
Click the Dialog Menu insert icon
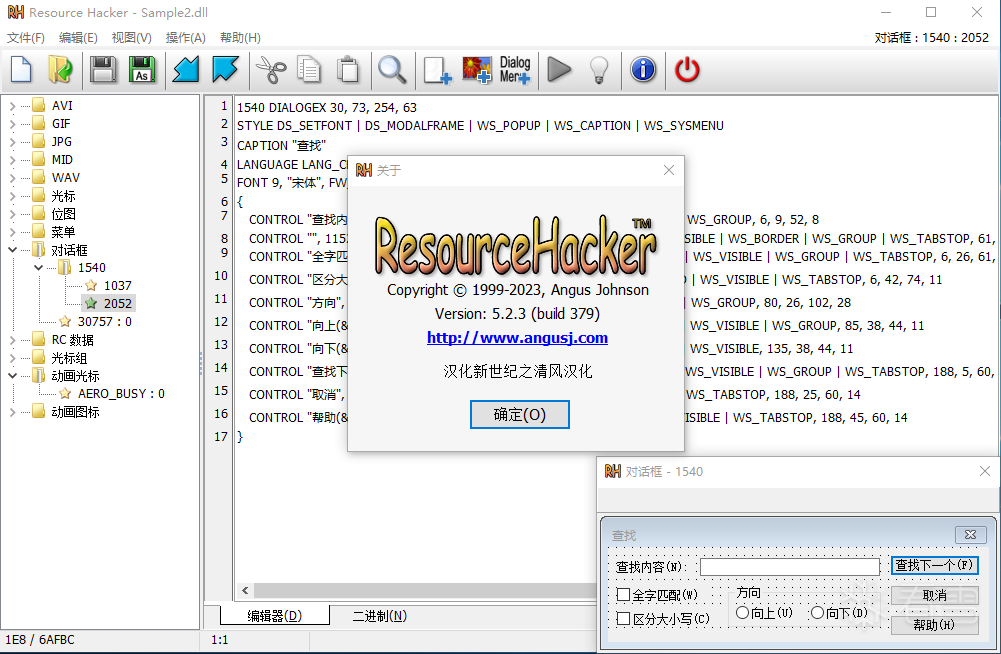515,70
